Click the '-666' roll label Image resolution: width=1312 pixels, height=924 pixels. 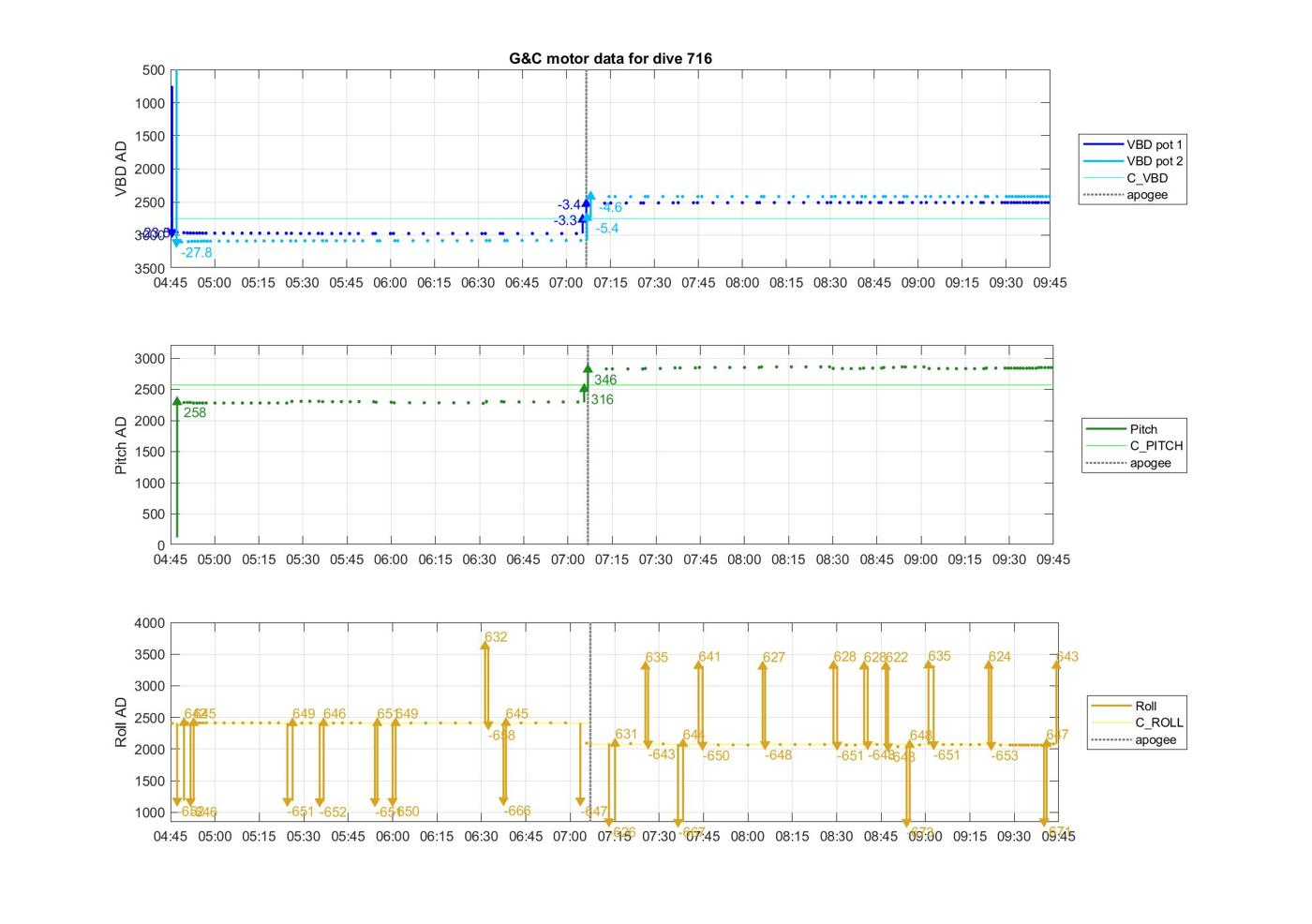pos(517,812)
